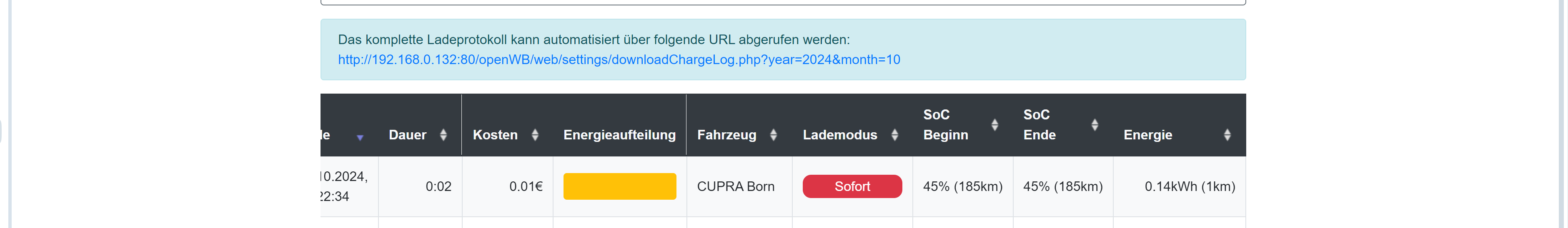Click the sort arrows beside Kosten
The width and height of the screenshot is (1568, 228).
[534, 135]
